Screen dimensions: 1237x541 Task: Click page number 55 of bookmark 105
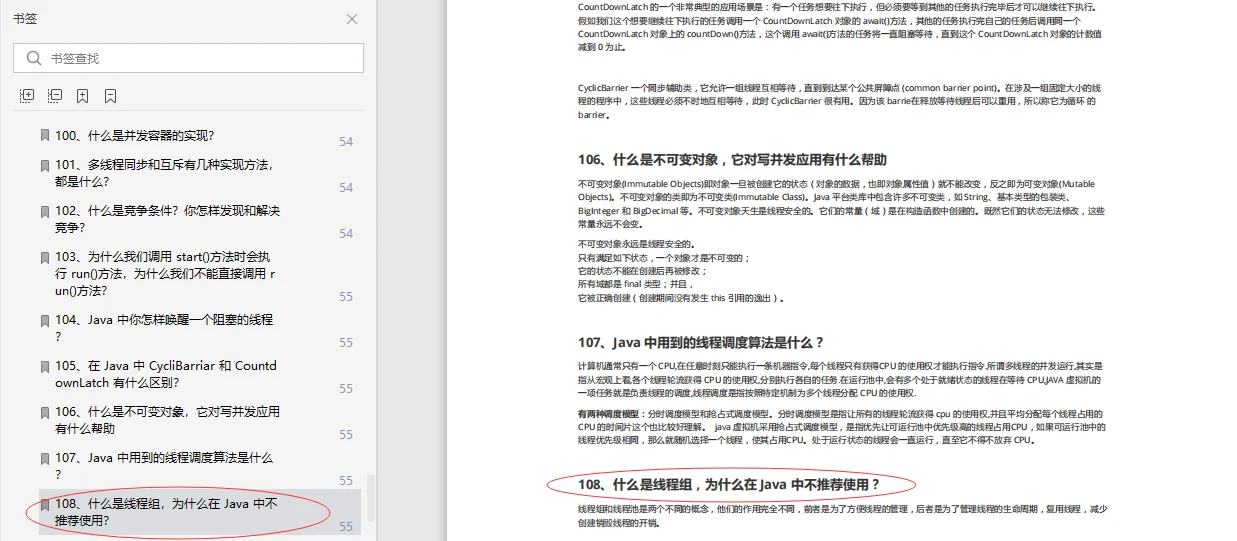coord(346,389)
